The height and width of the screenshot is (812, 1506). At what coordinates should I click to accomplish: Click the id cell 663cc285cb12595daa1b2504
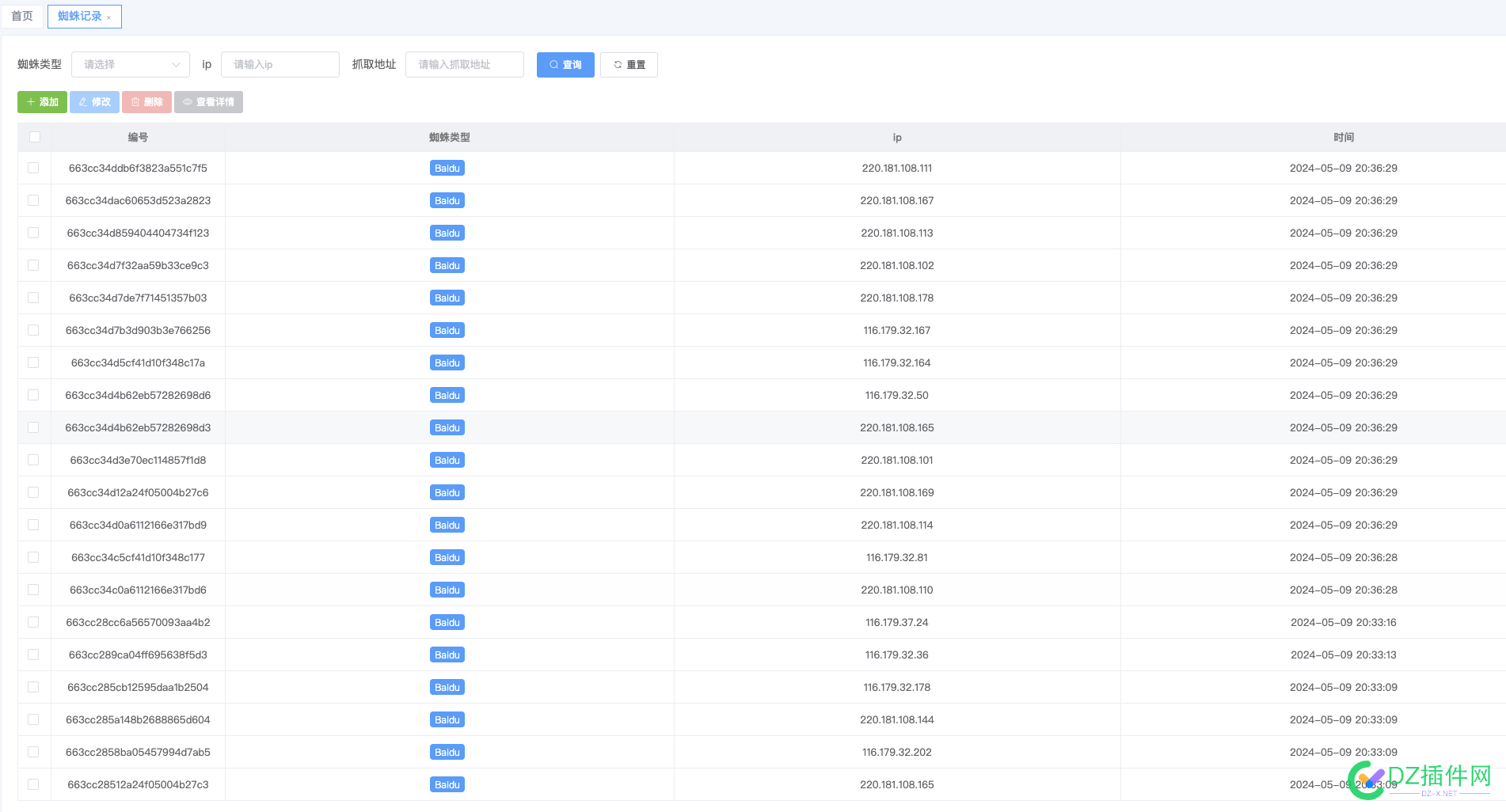(138, 687)
